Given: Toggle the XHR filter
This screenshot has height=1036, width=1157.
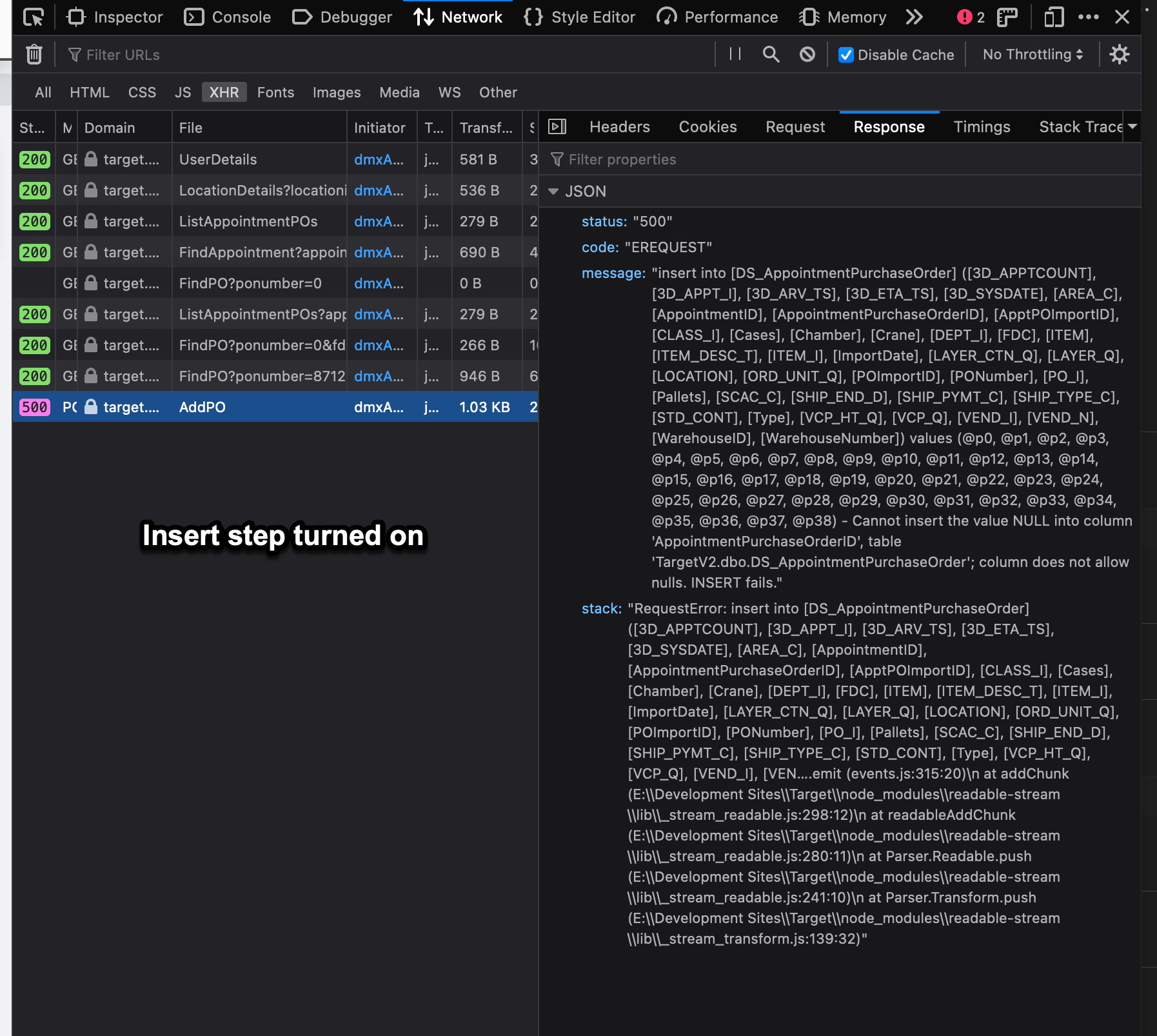Looking at the screenshot, I should click(x=224, y=92).
